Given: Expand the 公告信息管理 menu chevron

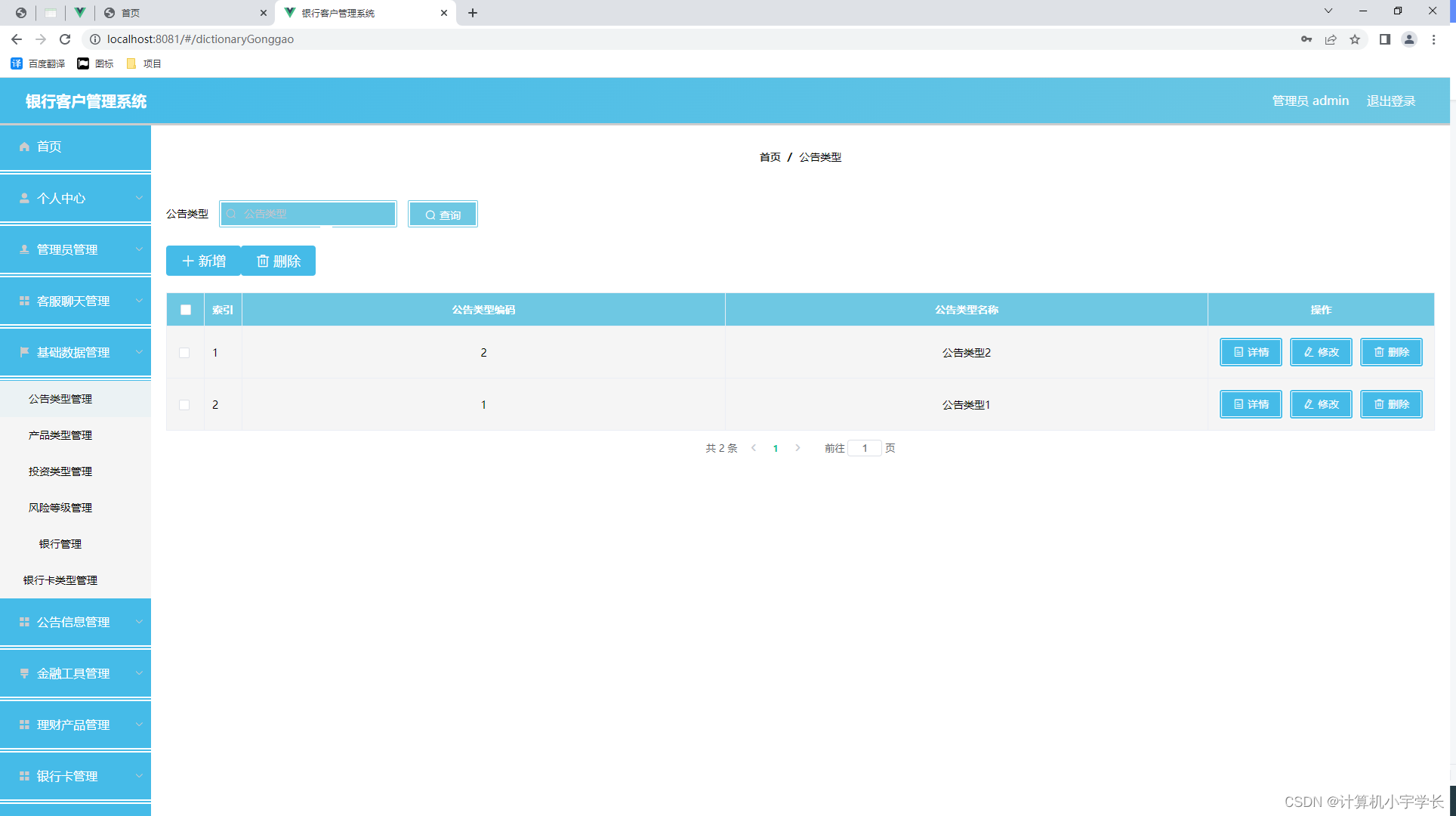Looking at the screenshot, I should (x=139, y=622).
